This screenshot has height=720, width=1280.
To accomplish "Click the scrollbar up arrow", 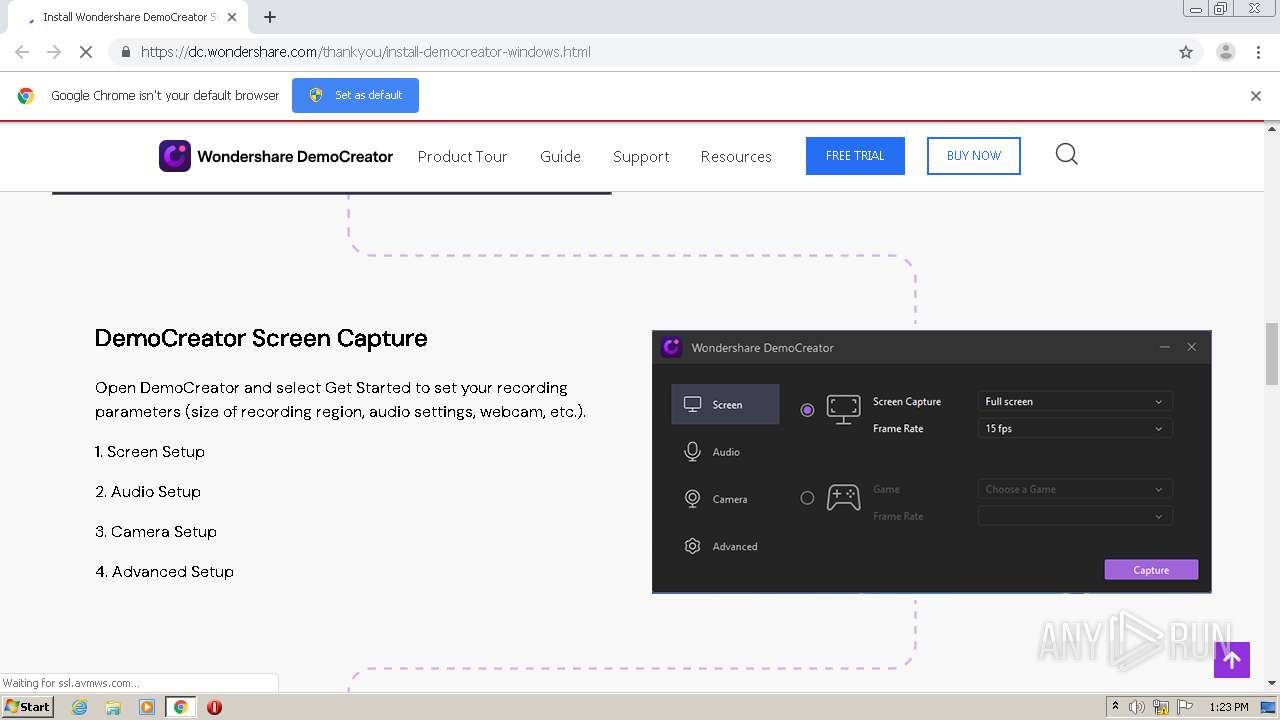I will 1272,128.
